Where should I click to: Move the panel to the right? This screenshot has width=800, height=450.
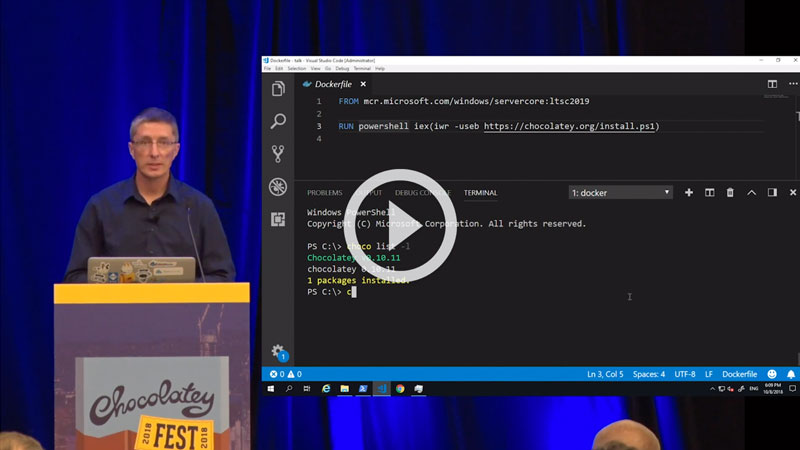click(772, 192)
